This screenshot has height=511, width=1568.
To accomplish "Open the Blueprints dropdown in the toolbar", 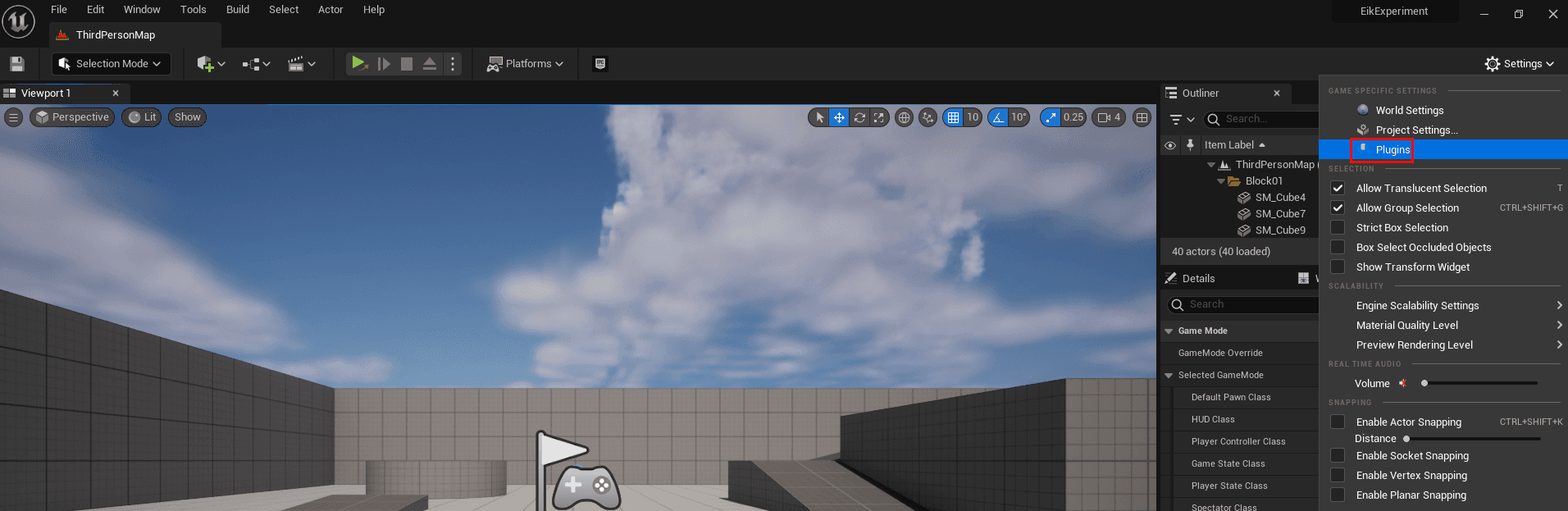I will (256, 64).
